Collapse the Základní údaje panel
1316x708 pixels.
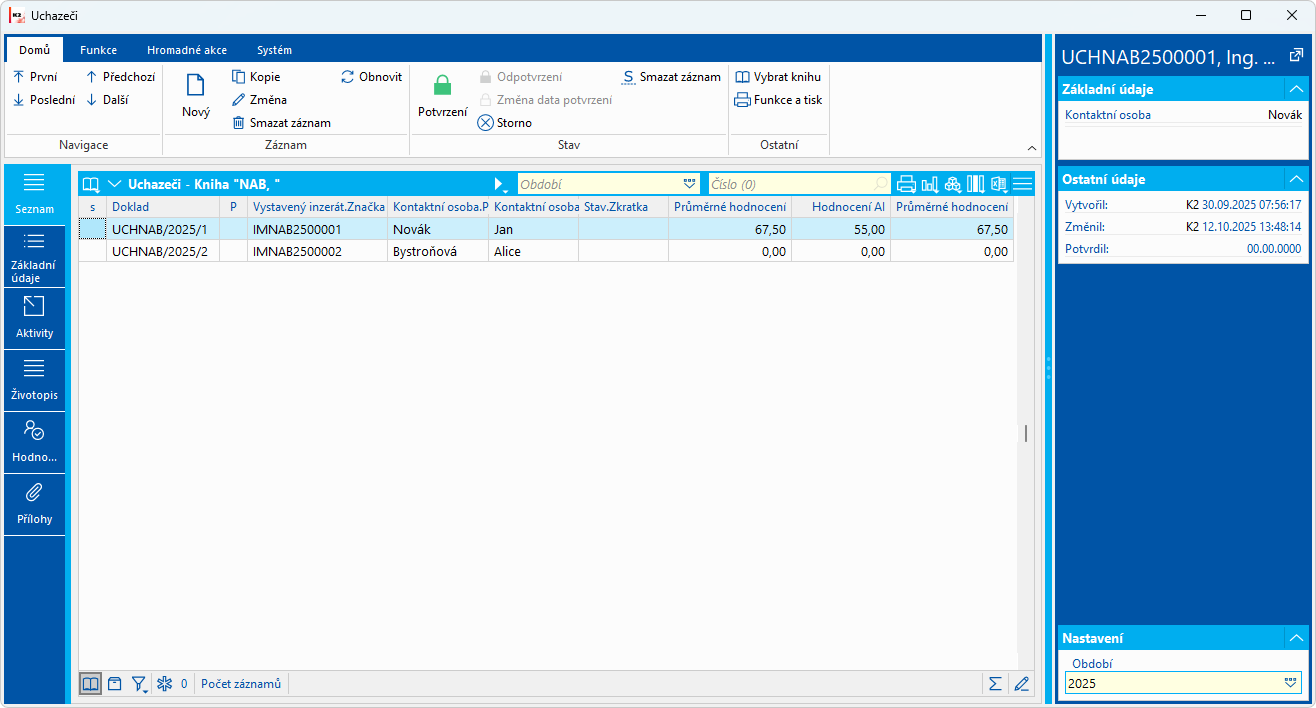tap(1296, 89)
